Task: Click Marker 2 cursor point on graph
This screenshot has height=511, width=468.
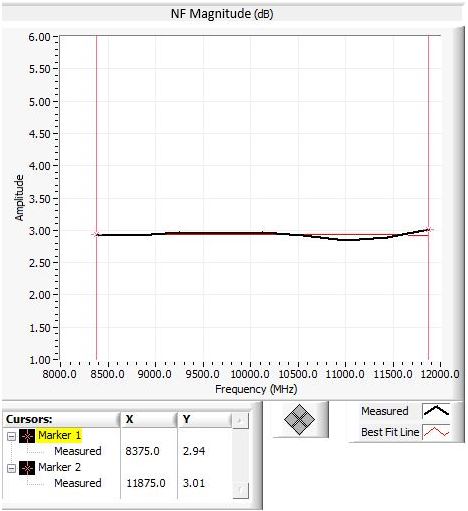Action: (429, 230)
